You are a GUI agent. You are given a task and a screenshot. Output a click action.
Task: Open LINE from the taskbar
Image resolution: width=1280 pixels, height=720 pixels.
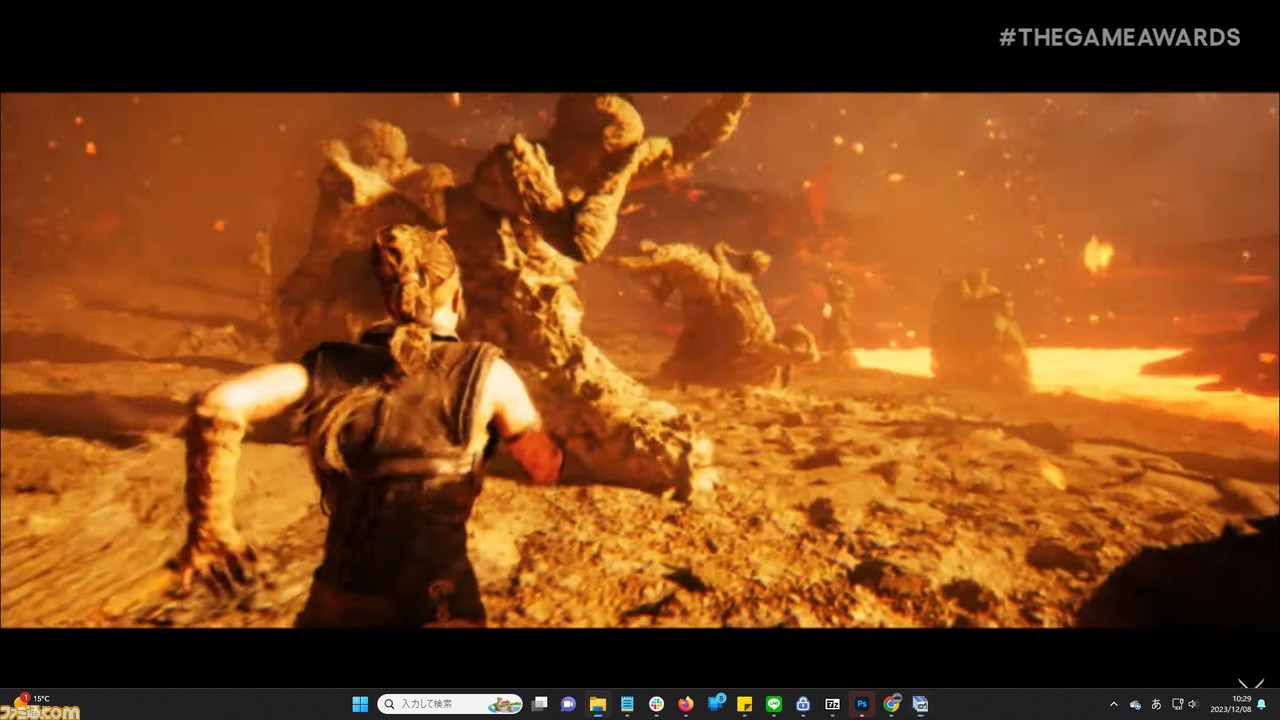773,704
